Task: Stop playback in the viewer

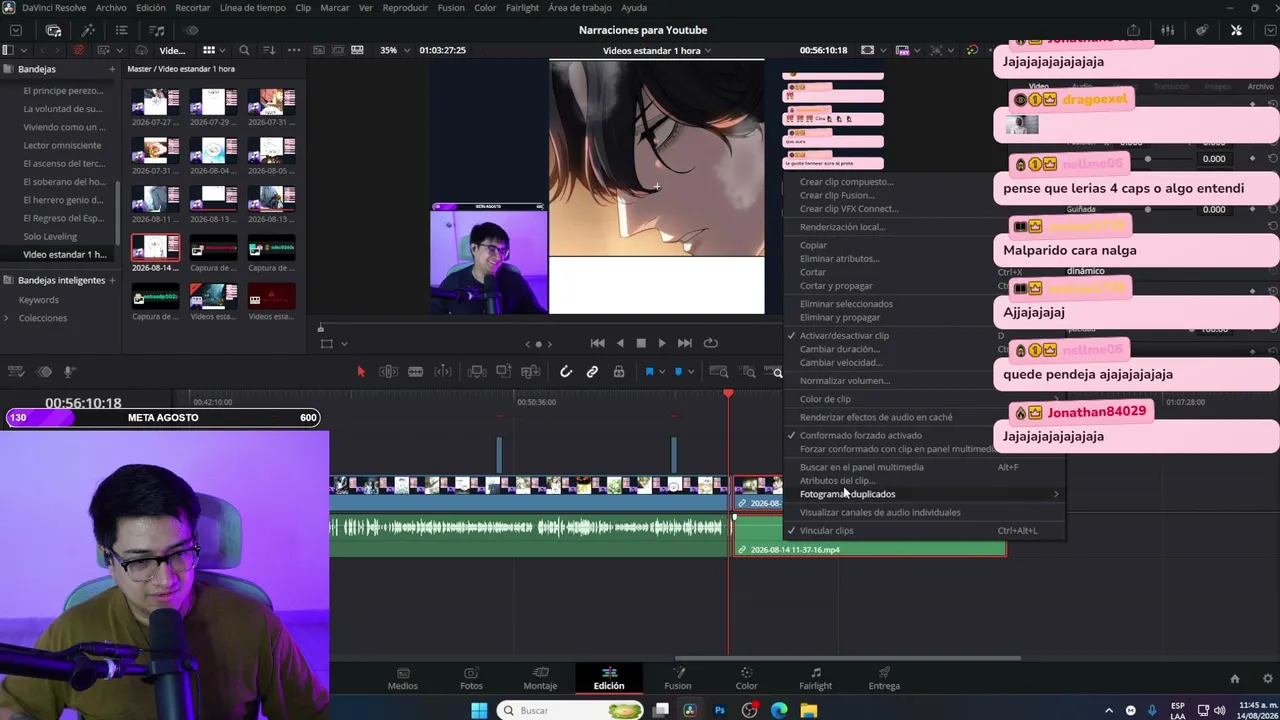Action: pos(641,343)
